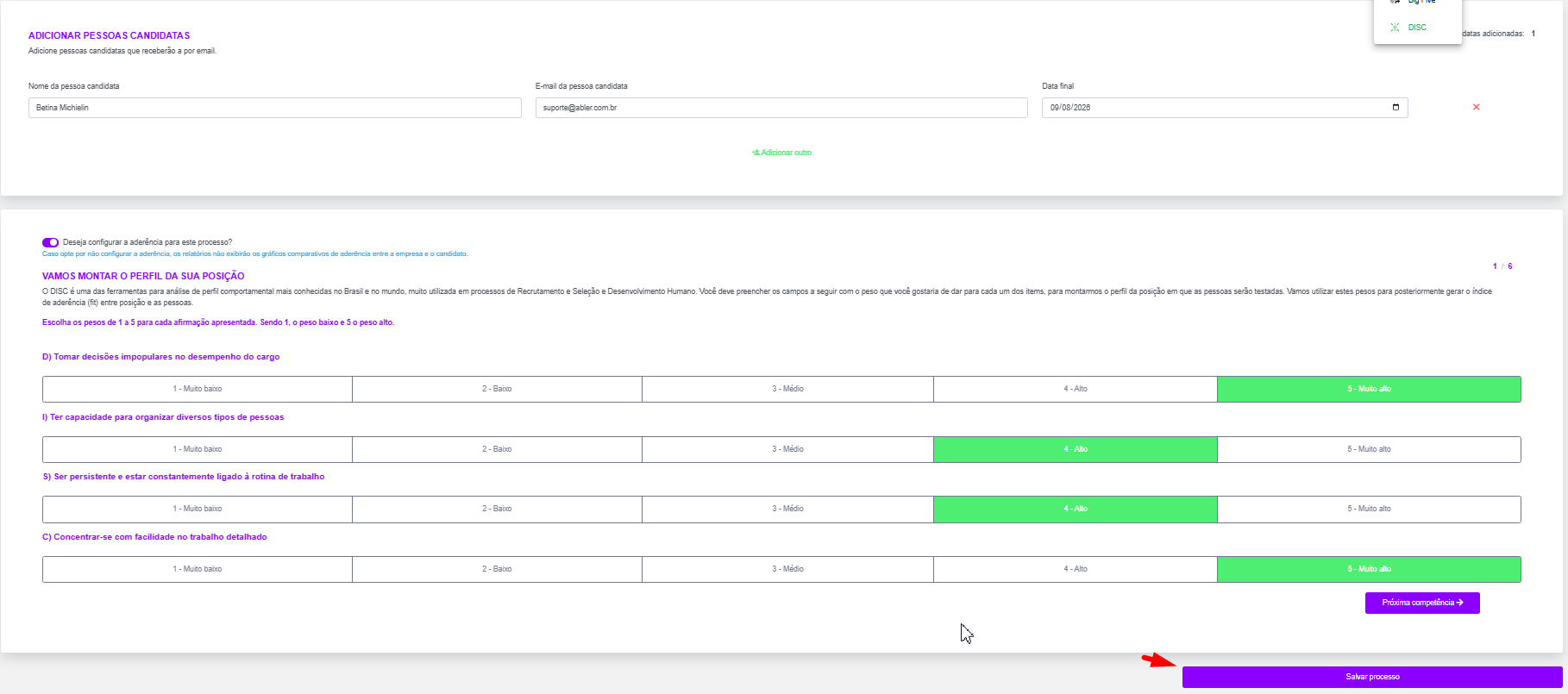
Task: Click the 'VAMOS MONTAR O PERFIL DA SUA POSIÇÃO' heading
Action: [x=143, y=276]
